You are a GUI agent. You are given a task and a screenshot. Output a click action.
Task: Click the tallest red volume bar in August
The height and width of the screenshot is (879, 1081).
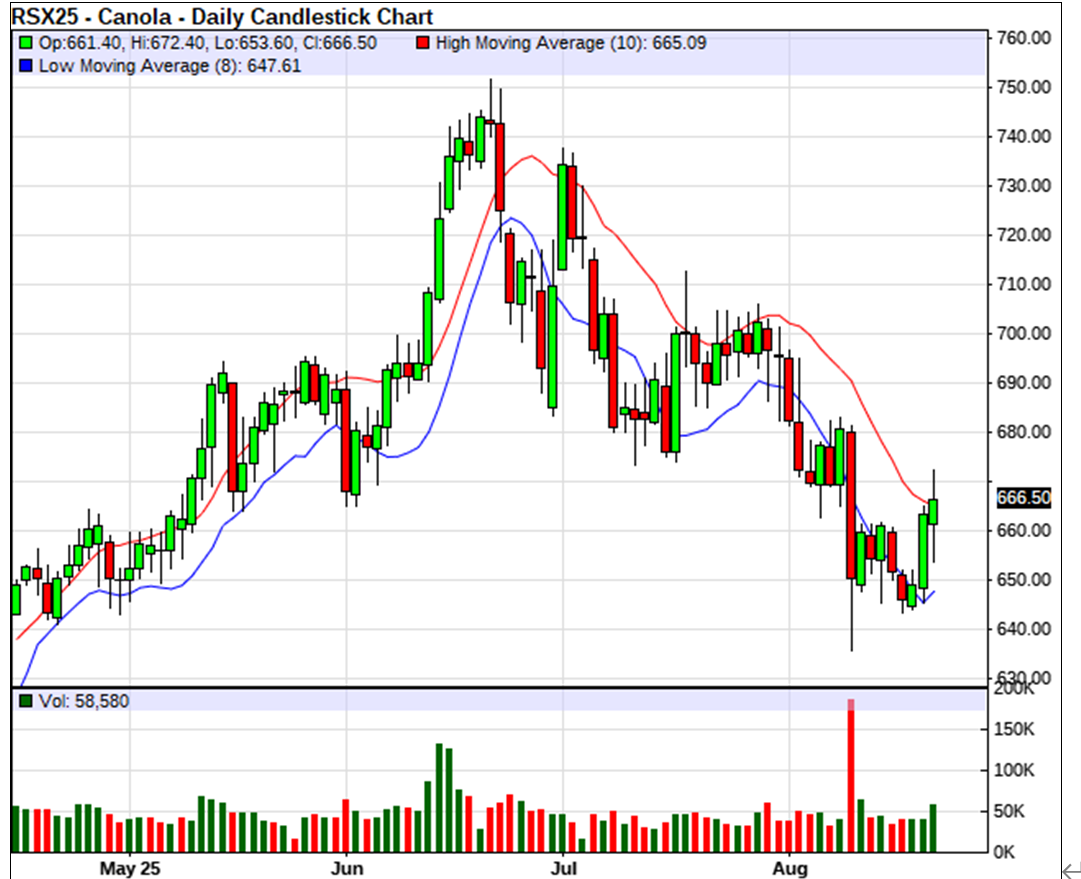pyautogui.click(x=851, y=776)
